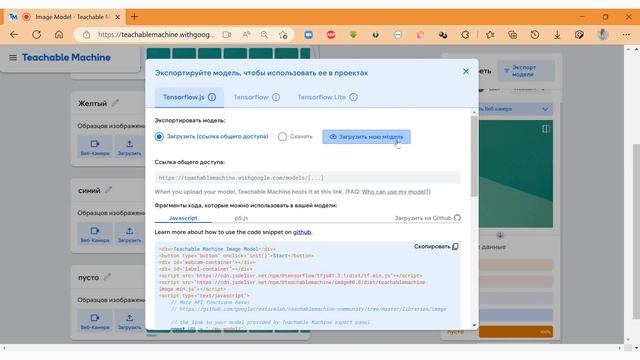
Task: Click the read aloud icon in address bar
Action: click(x=246, y=35)
